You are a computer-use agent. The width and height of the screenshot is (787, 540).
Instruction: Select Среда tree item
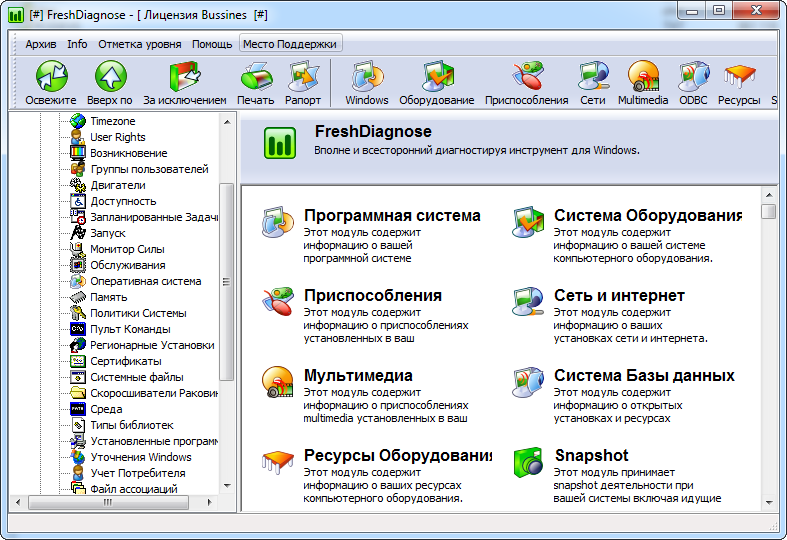tap(106, 410)
